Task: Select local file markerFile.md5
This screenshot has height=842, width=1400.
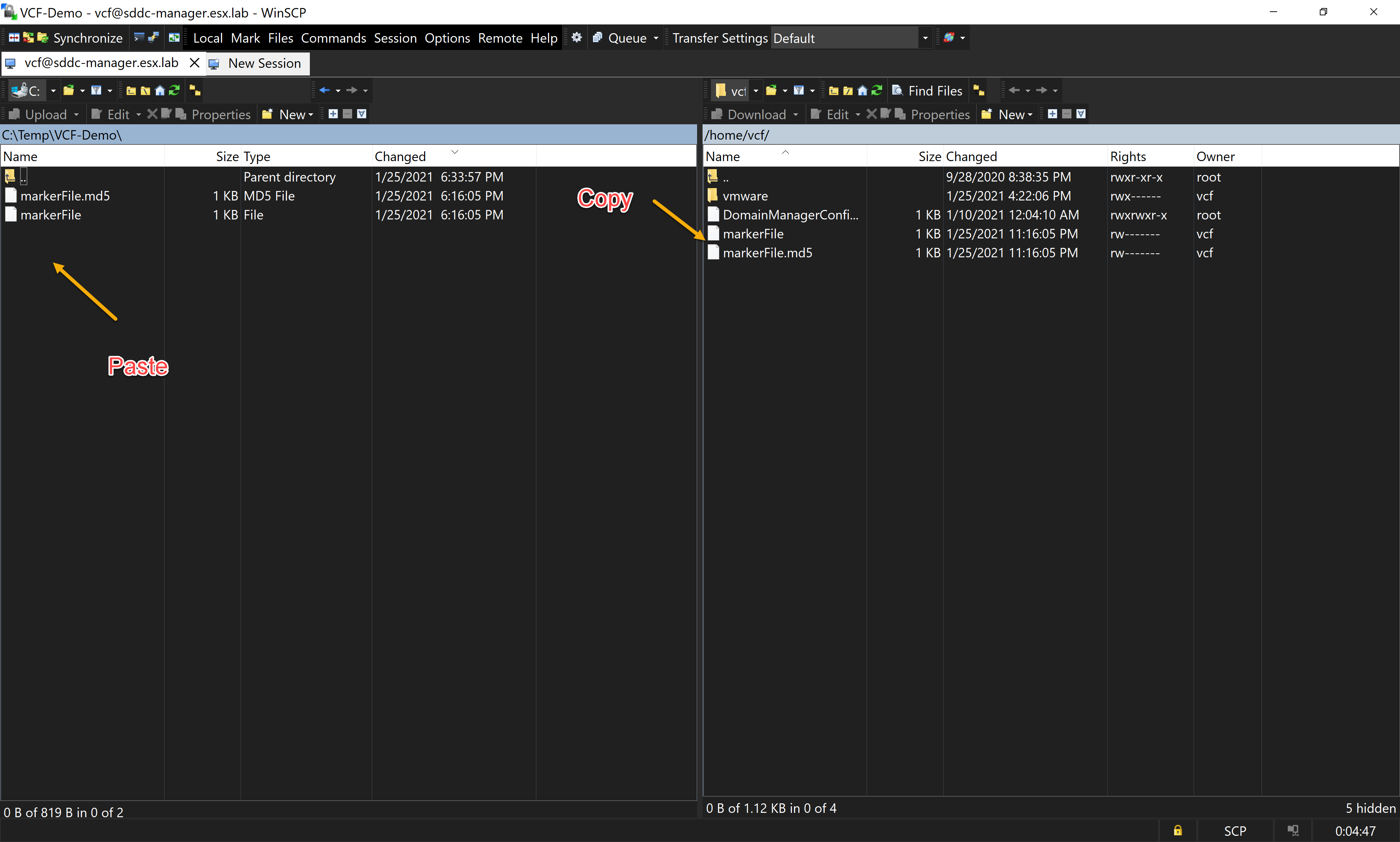Action: click(x=65, y=196)
